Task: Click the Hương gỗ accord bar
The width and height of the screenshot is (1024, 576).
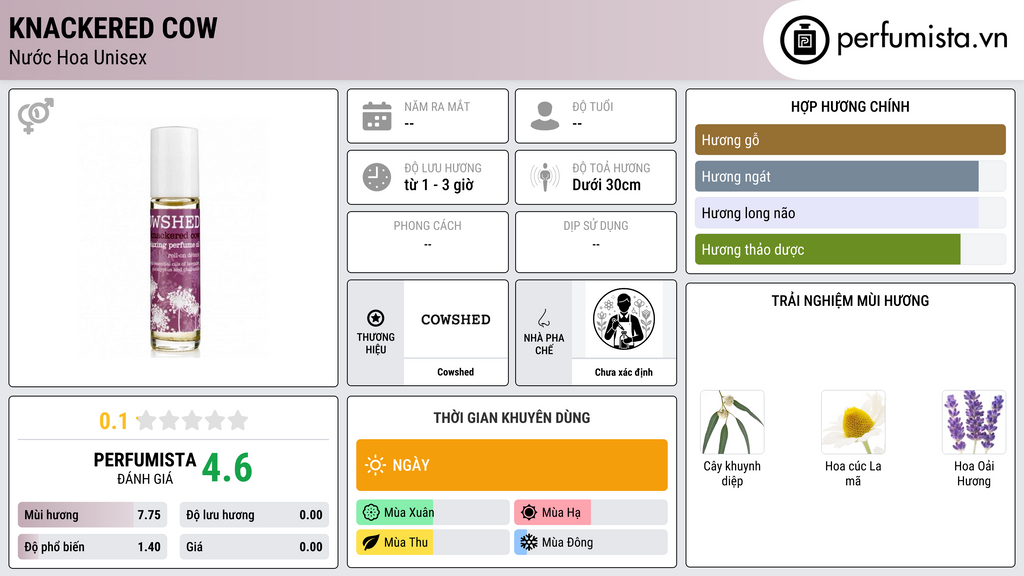Action: (850, 140)
